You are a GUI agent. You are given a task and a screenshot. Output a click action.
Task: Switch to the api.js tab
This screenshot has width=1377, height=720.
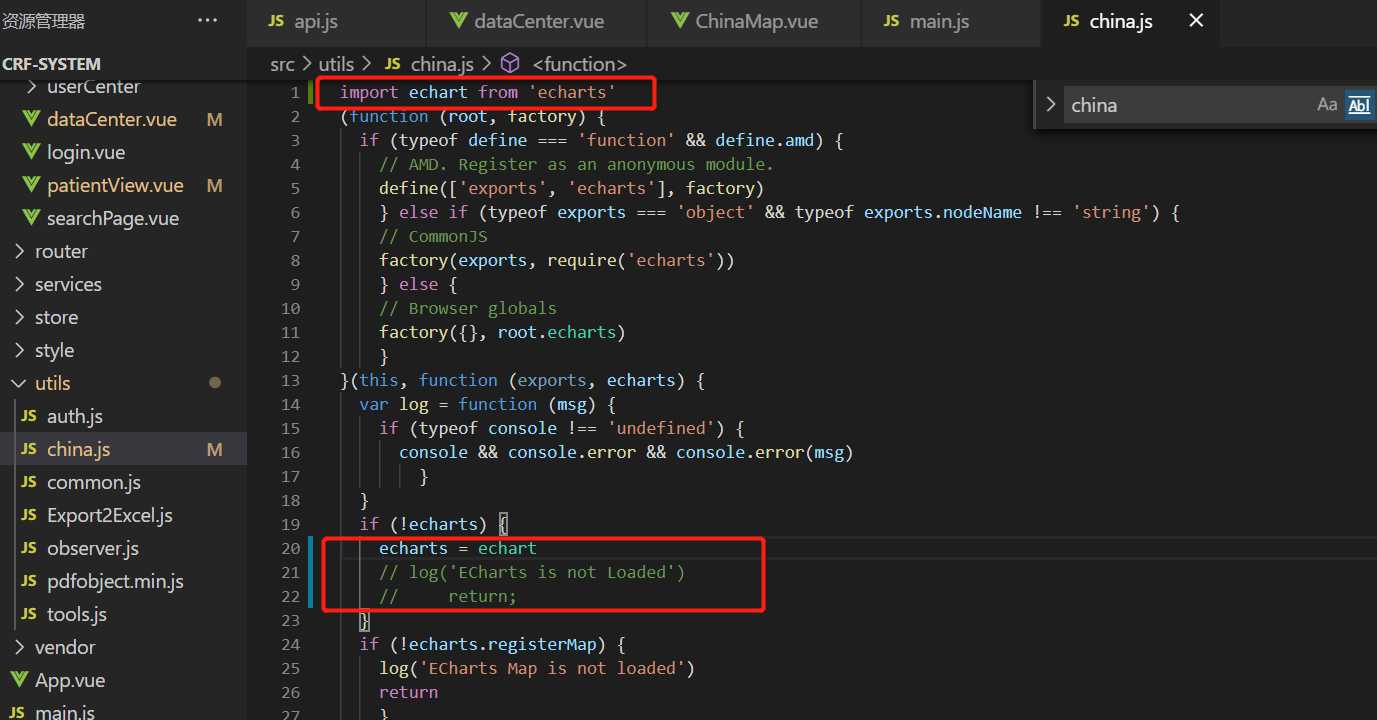(x=336, y=21)
